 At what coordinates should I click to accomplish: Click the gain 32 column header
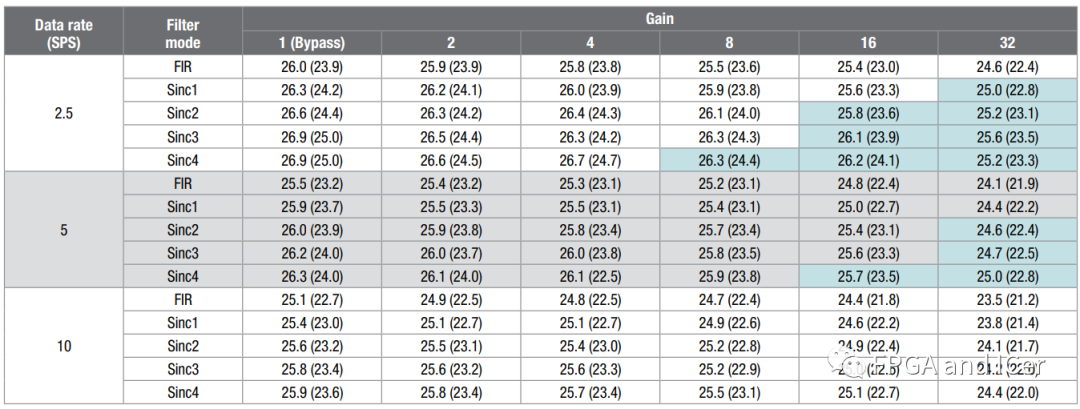(1007, 43)
